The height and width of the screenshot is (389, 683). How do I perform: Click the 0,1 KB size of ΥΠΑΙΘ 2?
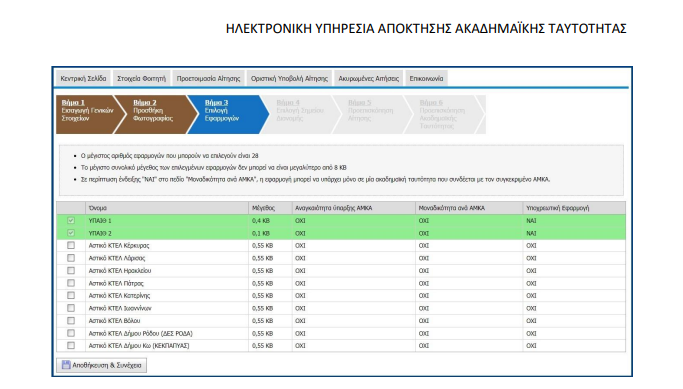(260, 233)
